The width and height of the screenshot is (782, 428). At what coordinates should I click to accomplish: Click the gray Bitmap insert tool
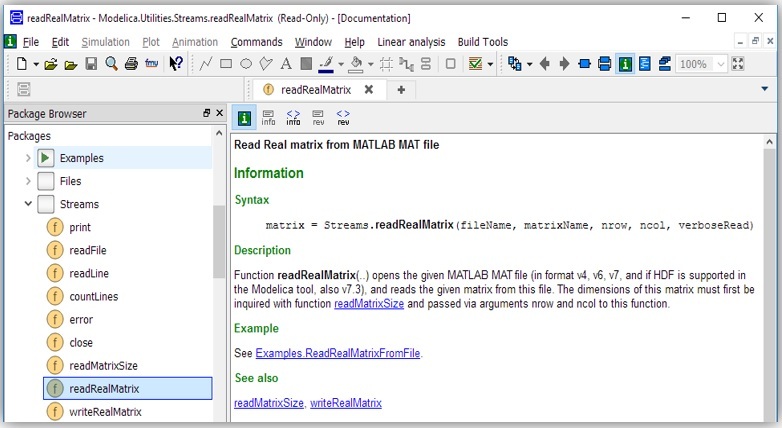(306, 64)
